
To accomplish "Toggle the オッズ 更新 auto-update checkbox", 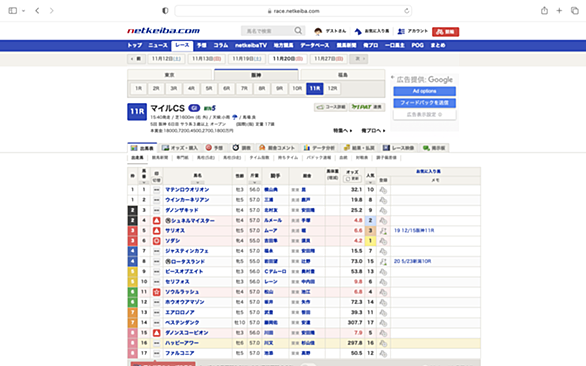I will coord(352,179).
